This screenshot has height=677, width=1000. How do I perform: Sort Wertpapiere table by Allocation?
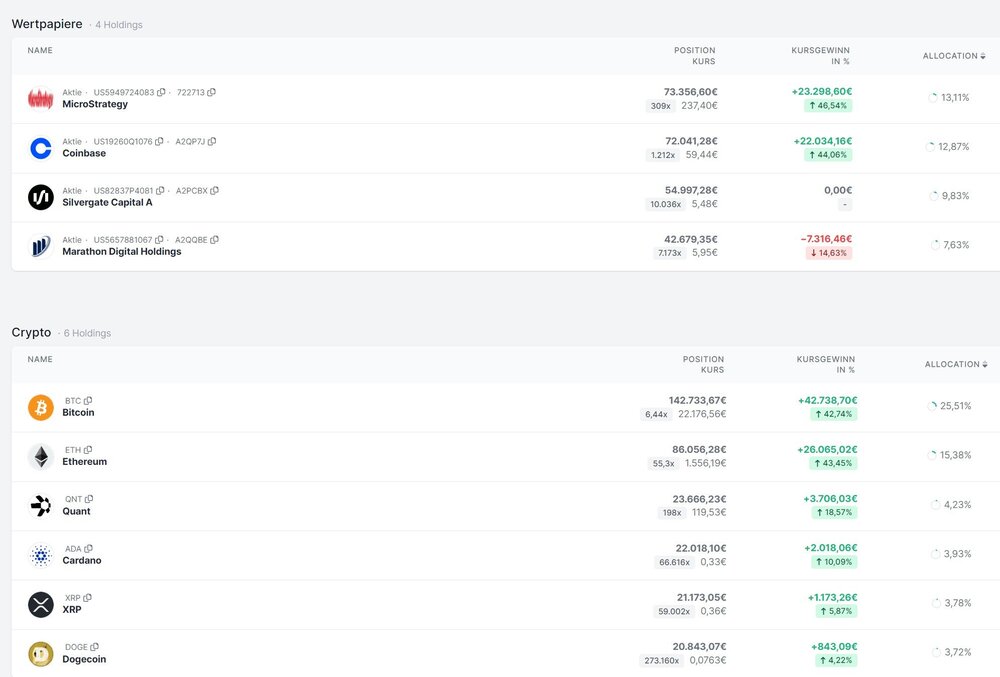(x=954, y=56)
